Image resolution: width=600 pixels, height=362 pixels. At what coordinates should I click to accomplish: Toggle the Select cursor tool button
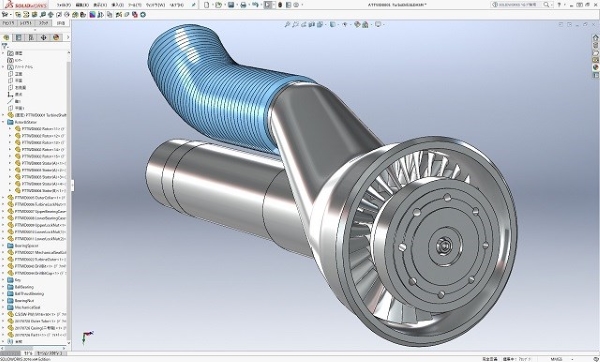tap(268, 5)
